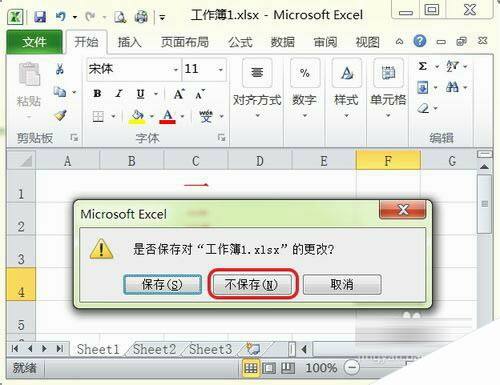The width and height of the screenshot is (500, 385).
Task: Click the Format Painter brush icon
Action: click(60, 115)
